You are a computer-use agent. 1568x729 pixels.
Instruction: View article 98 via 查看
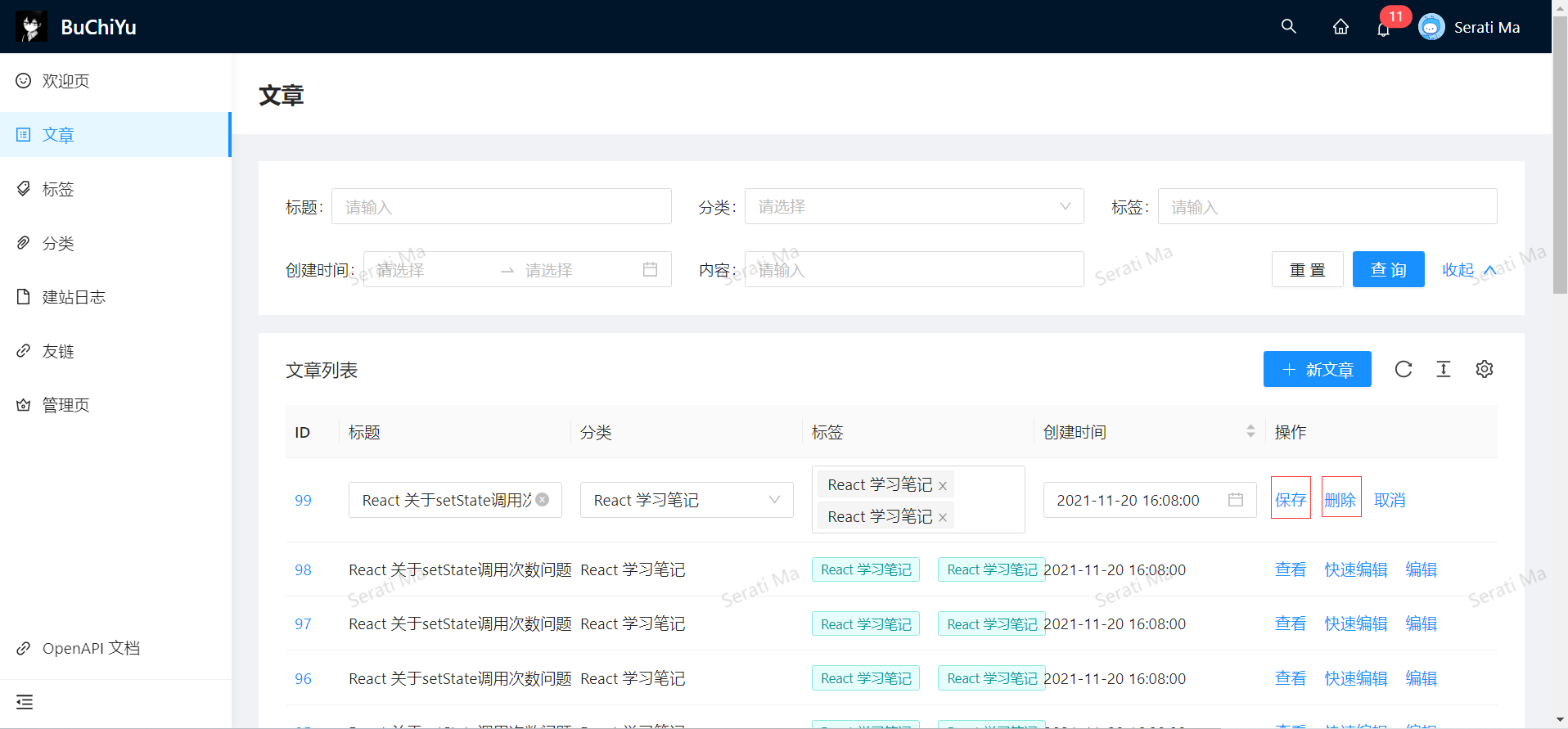1291,569
